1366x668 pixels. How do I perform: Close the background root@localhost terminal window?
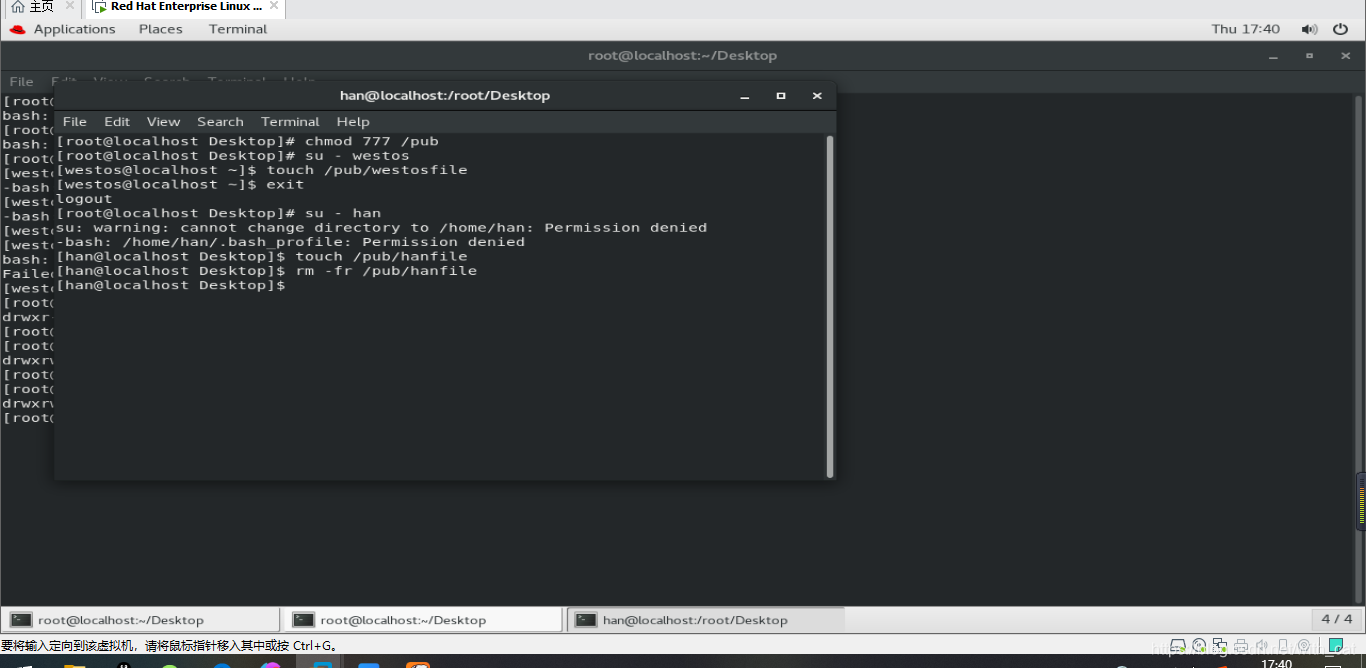[1345, 56]
